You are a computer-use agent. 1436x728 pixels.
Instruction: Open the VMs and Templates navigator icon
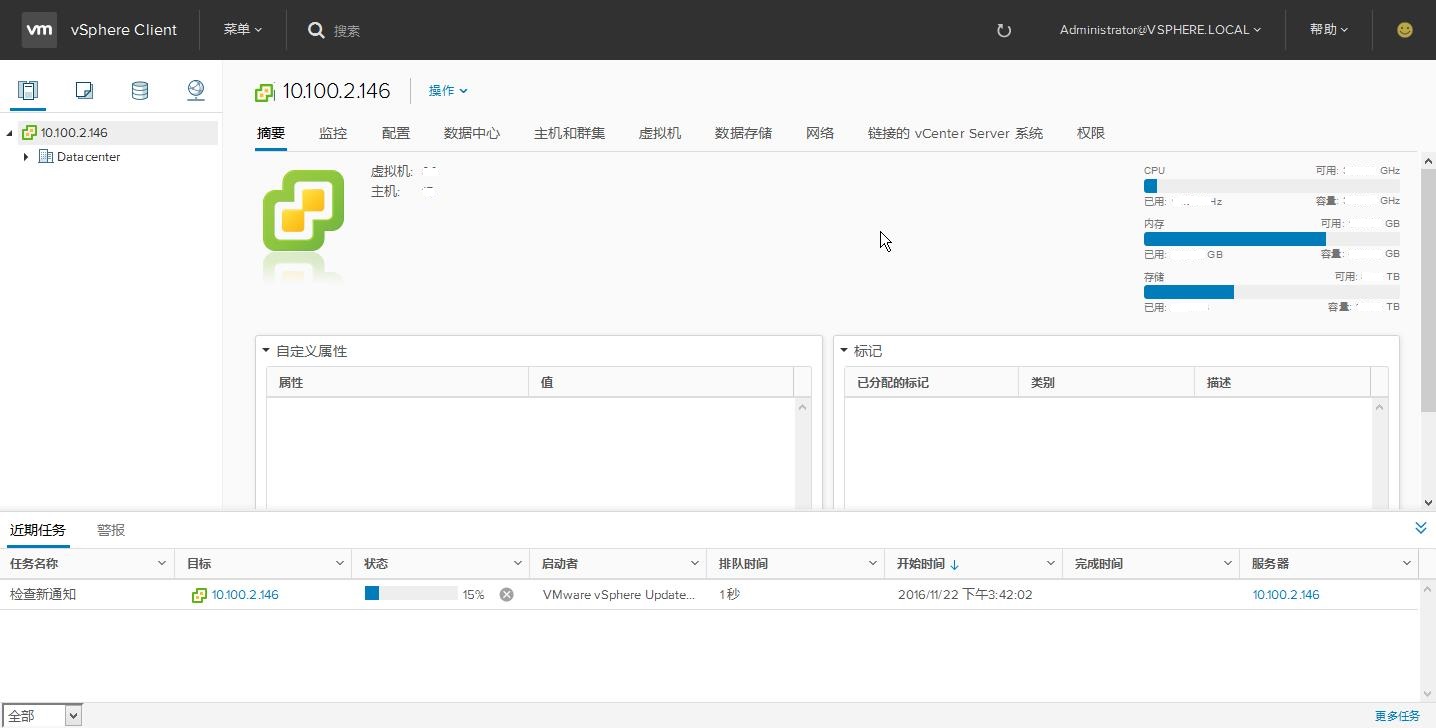tap(84, 91)
